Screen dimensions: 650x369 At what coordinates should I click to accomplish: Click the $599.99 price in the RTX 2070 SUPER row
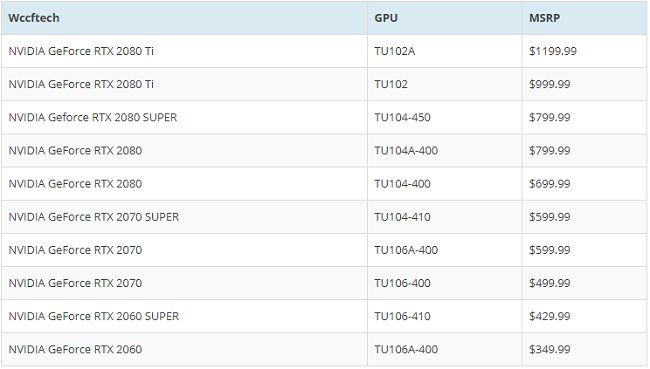[x=550, y=217]
